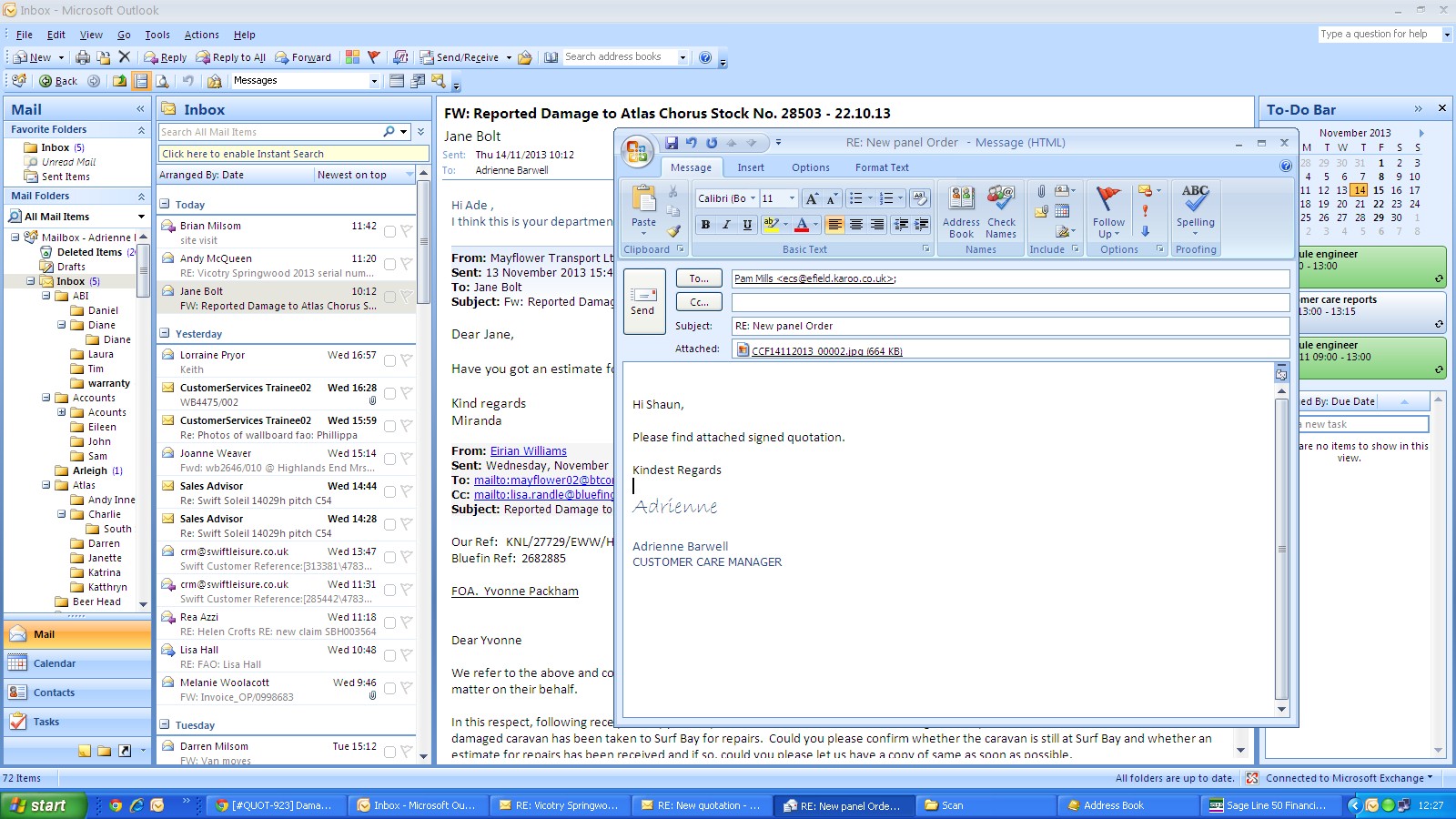Click the Follow Up flag in Outlook toolbar
This screenshot has width=1456, height=819.
click(373, 57)
